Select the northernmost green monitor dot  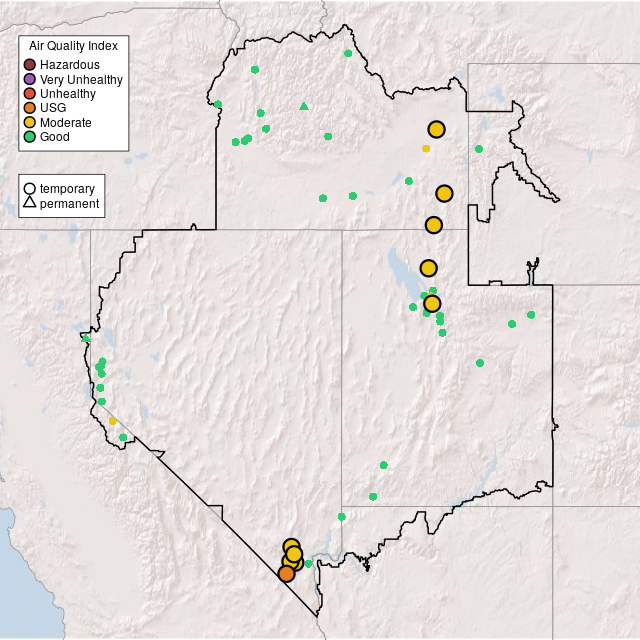pyautogui.click(x=348, y=53)
